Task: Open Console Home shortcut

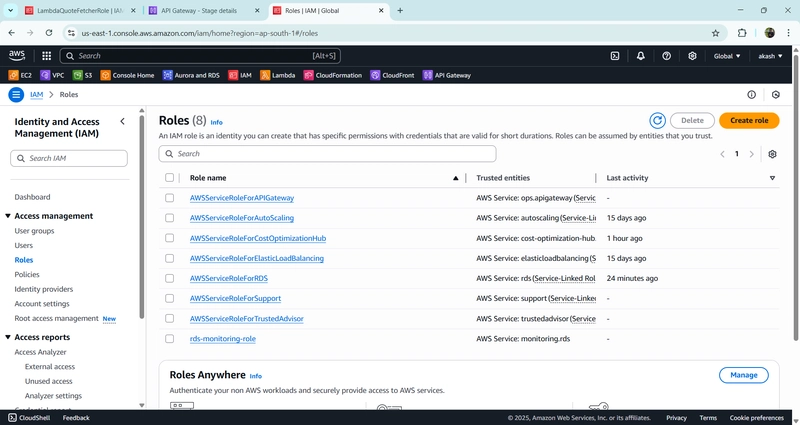Action: pos(127,75)
